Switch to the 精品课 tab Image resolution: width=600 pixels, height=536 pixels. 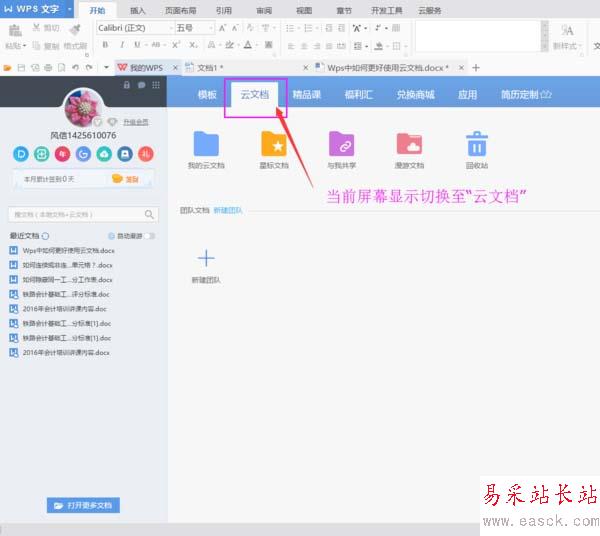[x=307, y=94]
